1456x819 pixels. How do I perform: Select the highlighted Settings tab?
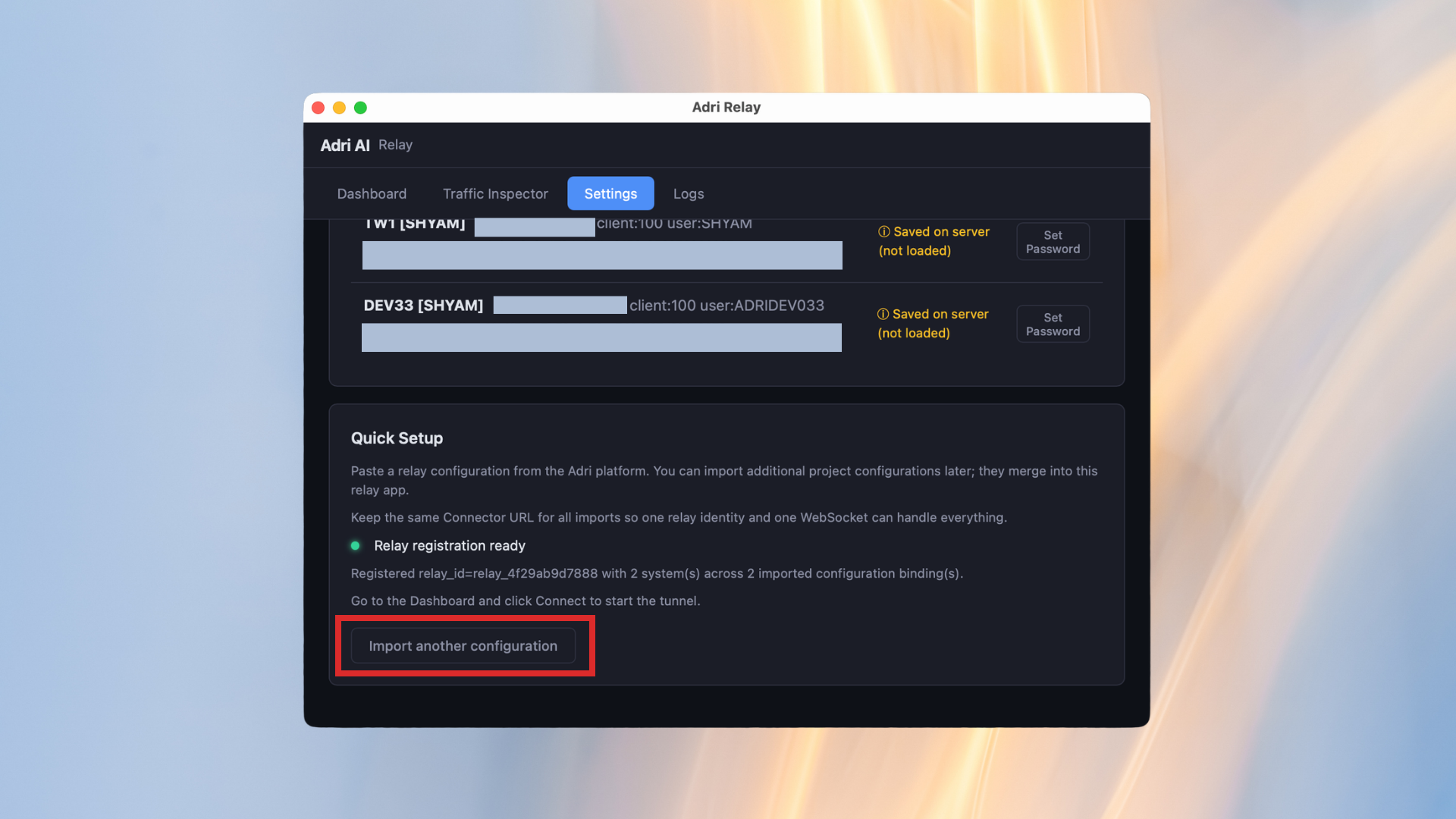tap(610, 193)
